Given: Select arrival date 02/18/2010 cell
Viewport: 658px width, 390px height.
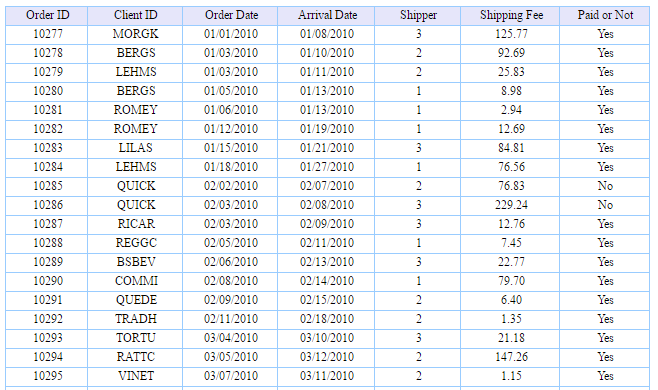Looking at the screenshot, I should (x=326, y=319).
